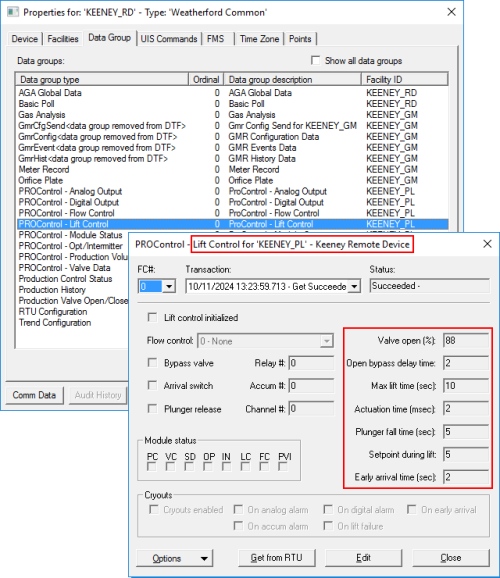Toggle the OP module status checkbox
The height and width of the screenshot is (578, 500).
[208, 467]
